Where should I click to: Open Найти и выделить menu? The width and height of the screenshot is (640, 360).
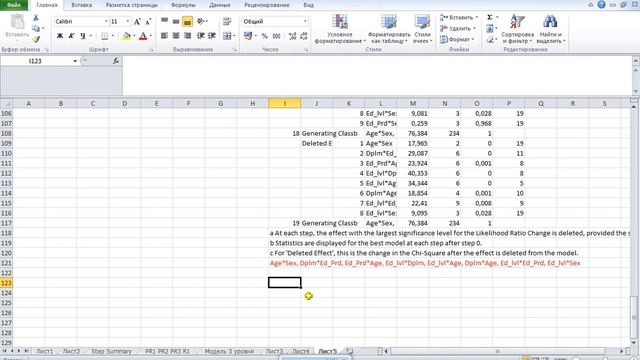(x=551, y=29)
